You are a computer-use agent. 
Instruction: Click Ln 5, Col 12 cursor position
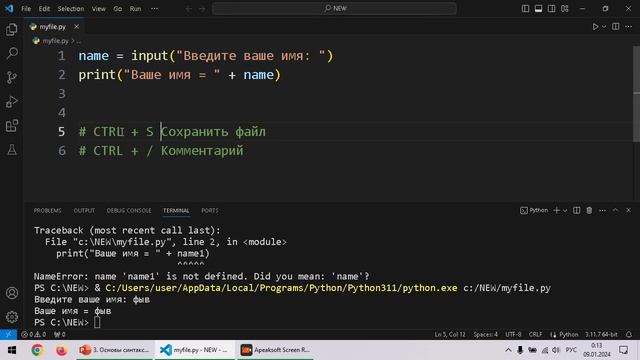coord(450,334)
